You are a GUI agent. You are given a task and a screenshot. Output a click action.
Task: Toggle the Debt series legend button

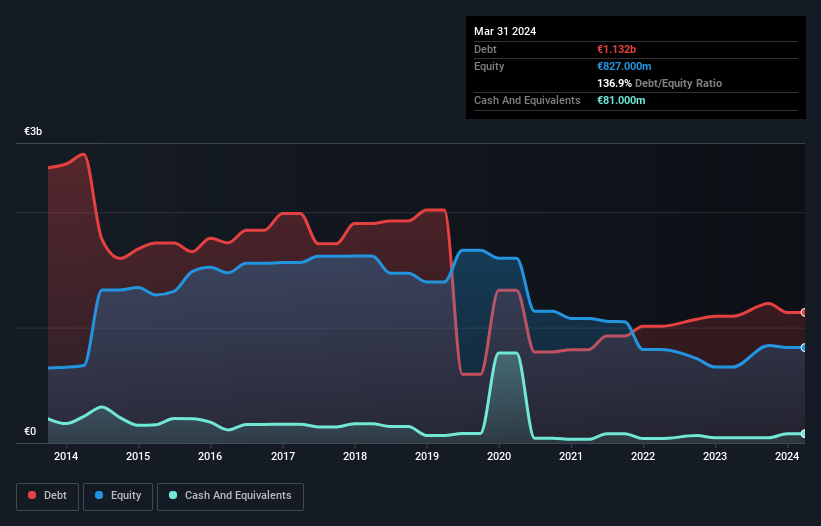[x=48, y=496]
